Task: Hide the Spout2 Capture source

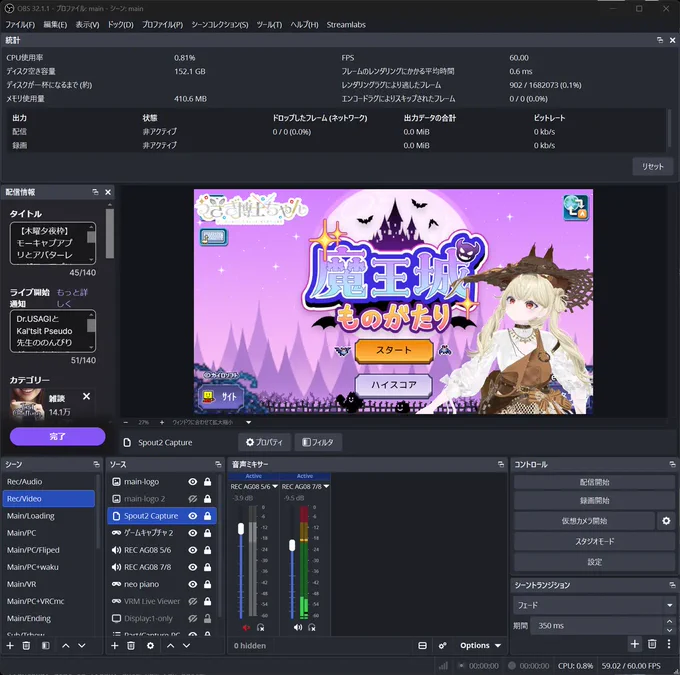Action: (193, 516)
